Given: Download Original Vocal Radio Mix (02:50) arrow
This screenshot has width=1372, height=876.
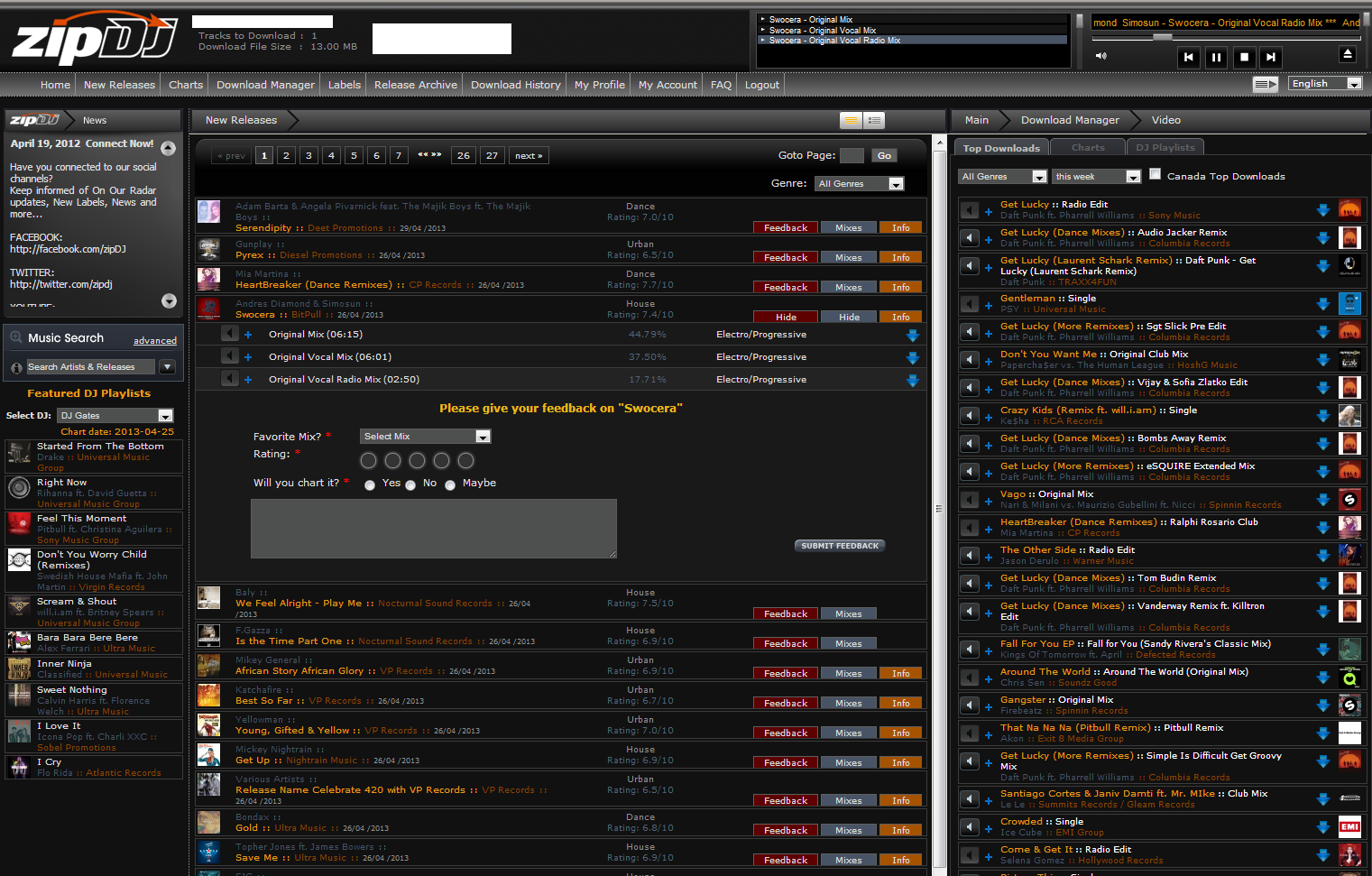Looking at the screenshot, I should pyautogui.click(x=912, y=380).
